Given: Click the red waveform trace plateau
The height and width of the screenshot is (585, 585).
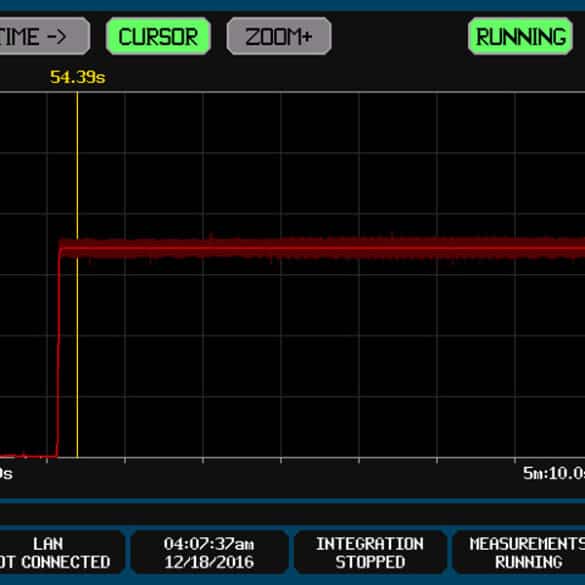Looking at the screenshot, I should click(321, 248).
